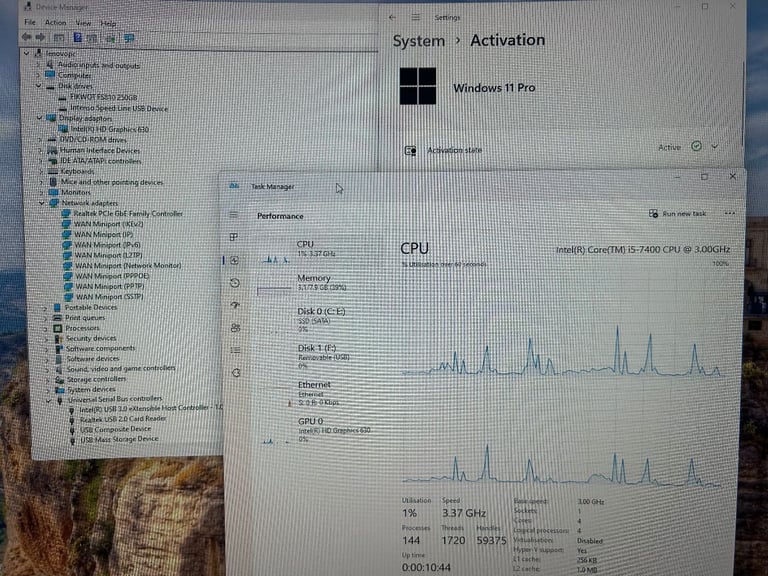Collapse the Display adaptors node
This screenshot has height=576, width=768.
coord(40,118)
